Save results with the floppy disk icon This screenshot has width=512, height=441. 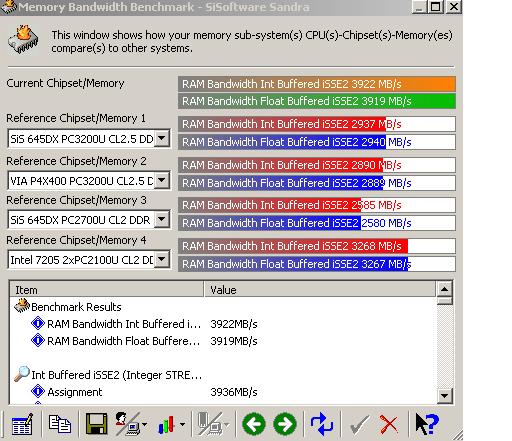pyautogui.click(x=96, y=424)
